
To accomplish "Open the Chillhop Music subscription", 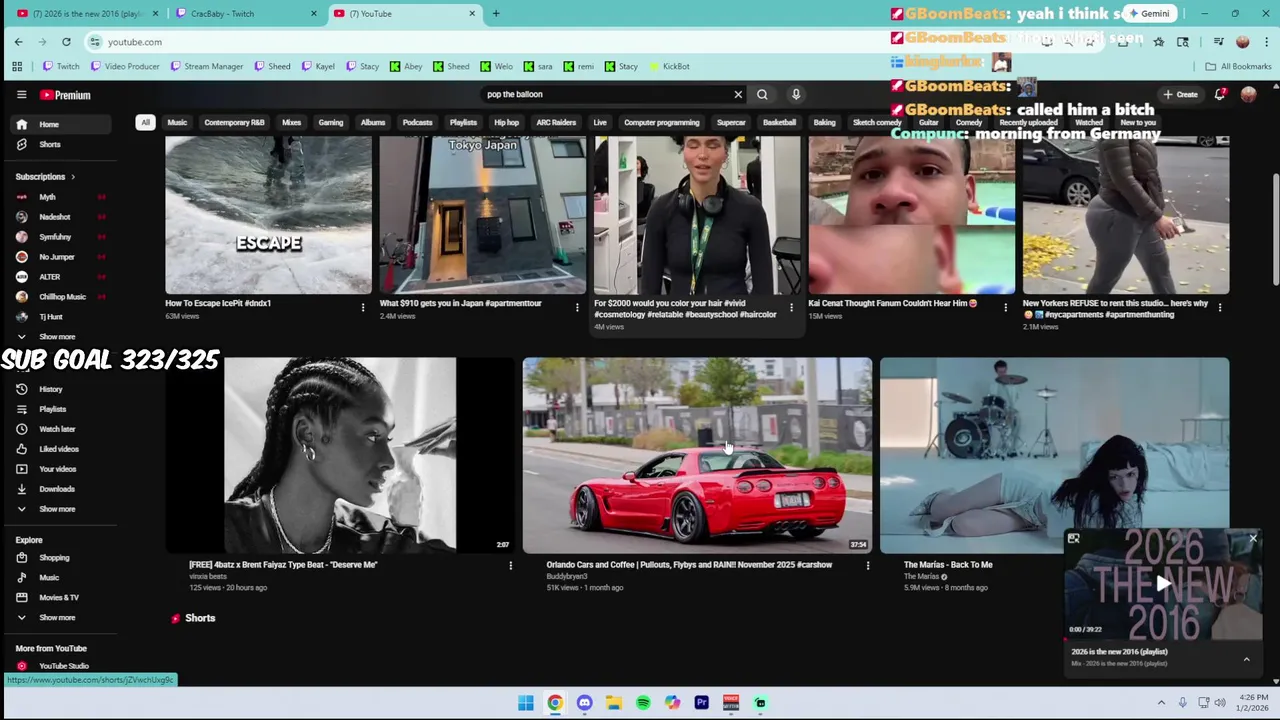I will click(x=60, y=297).
